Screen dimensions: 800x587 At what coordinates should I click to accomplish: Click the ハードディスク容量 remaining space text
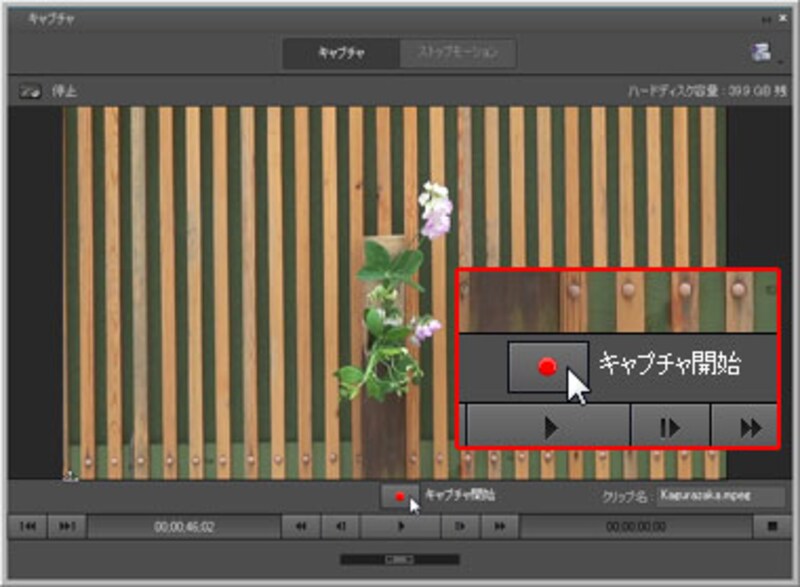(x=707, y=92)
